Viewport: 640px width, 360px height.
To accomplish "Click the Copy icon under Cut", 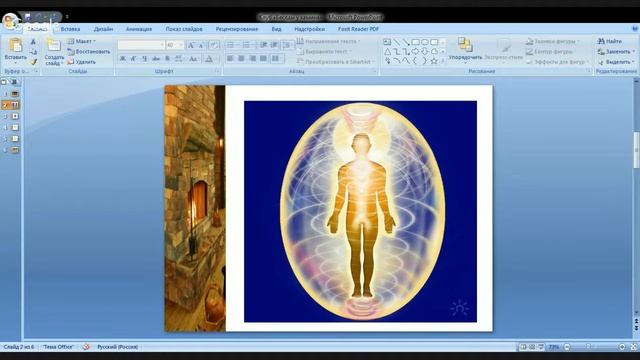I will pyautogui.click(x=33, y=52).
